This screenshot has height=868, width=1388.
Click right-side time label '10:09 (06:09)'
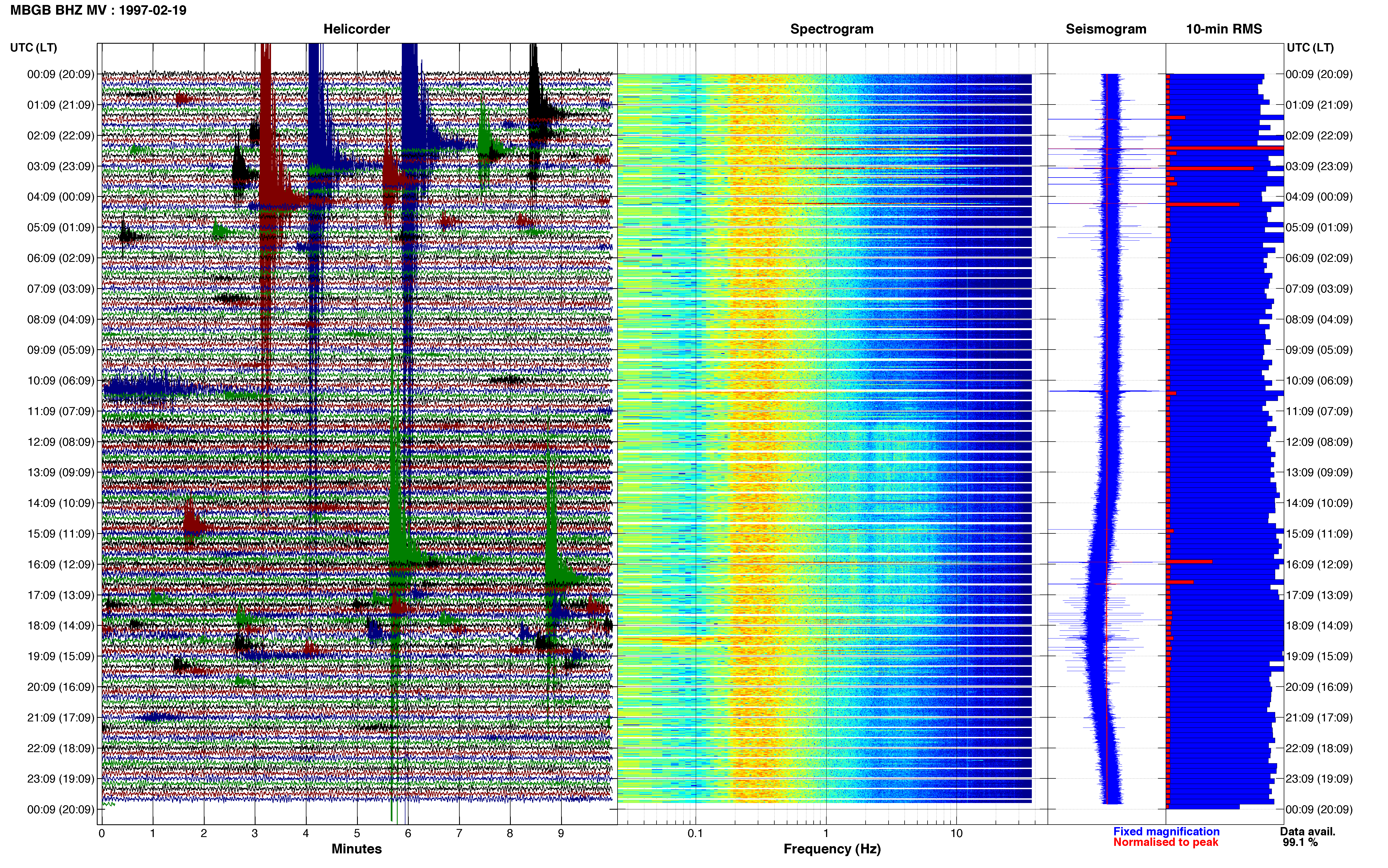pyautogui.click(x=1319, y=380)
